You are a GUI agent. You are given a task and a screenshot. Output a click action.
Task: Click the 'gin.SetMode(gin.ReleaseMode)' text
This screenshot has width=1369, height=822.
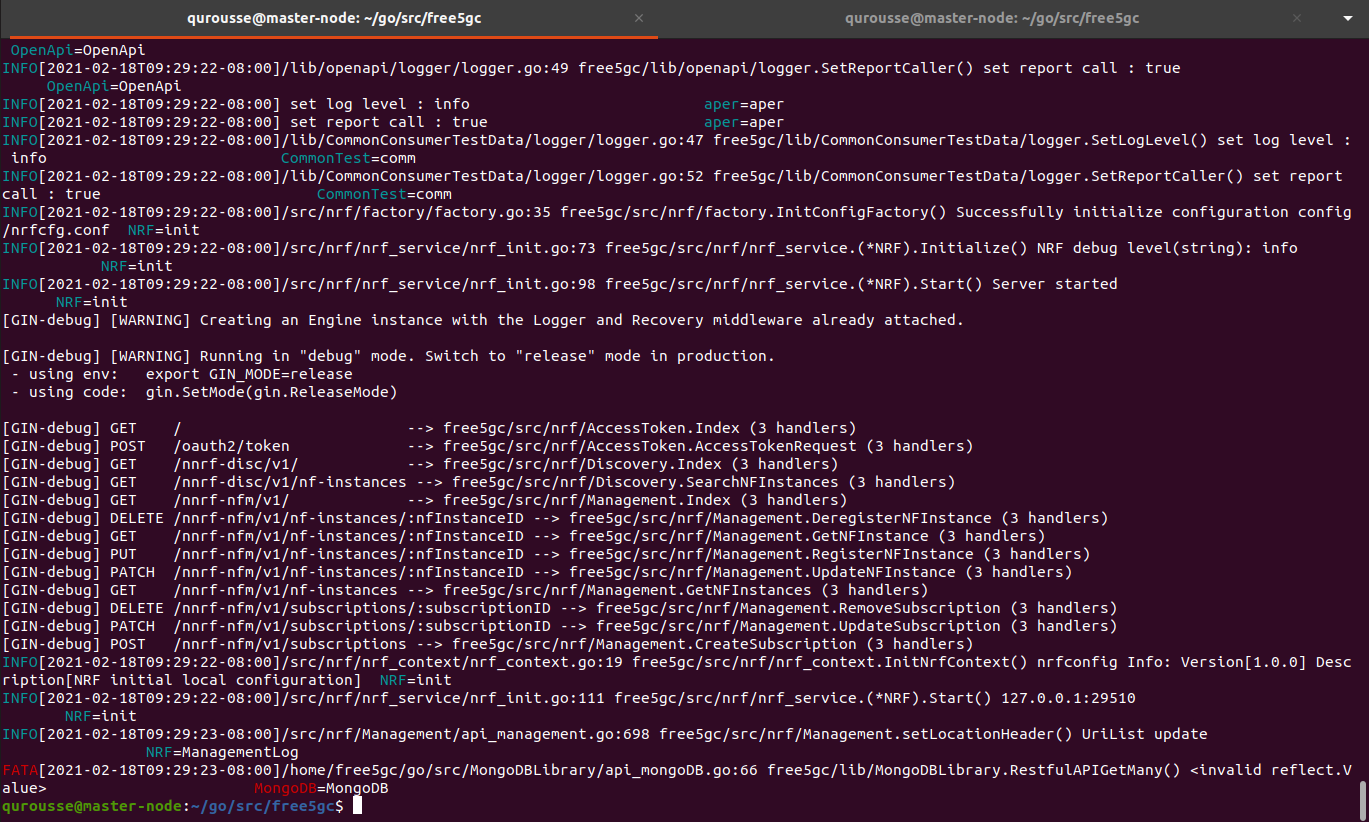272,392
